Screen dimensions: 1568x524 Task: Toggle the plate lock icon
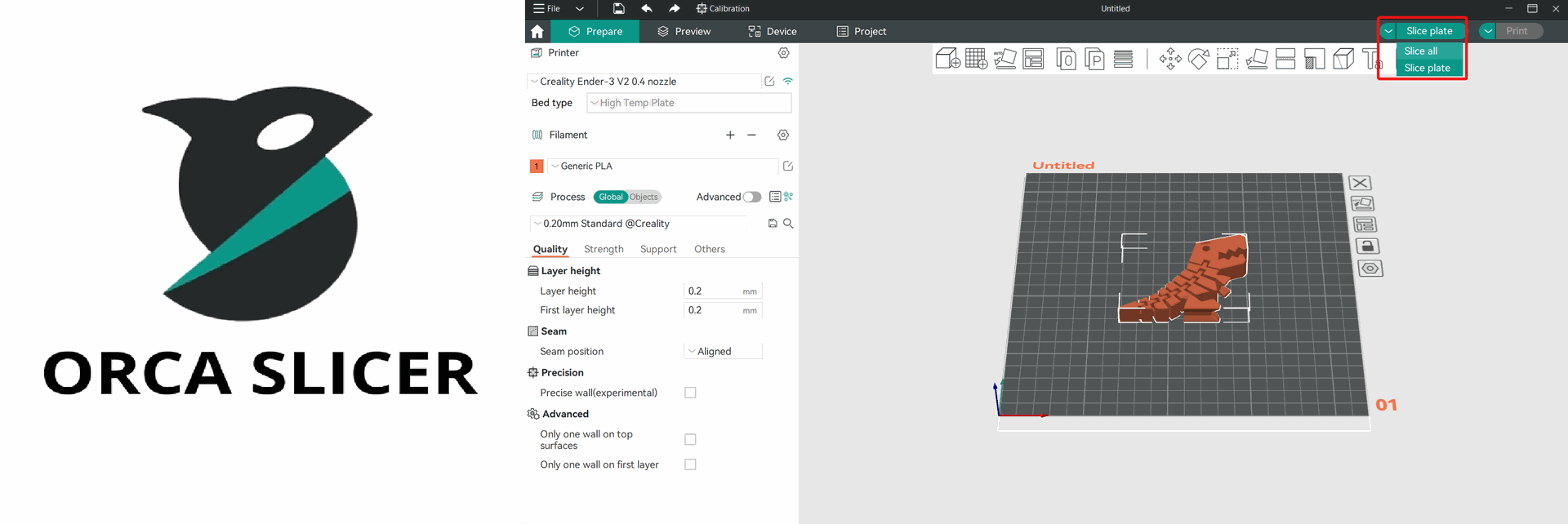coord(1367,246)
